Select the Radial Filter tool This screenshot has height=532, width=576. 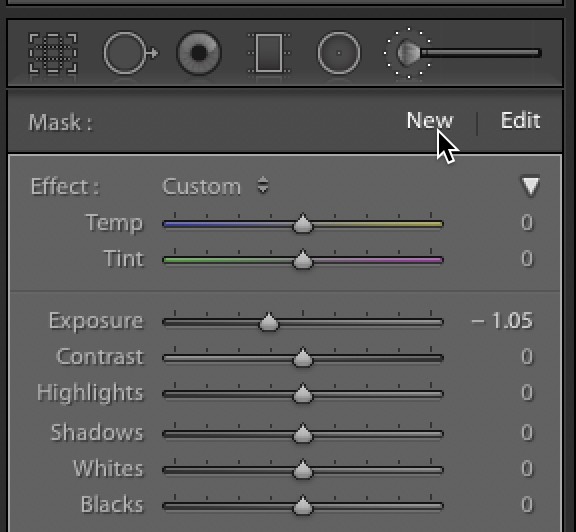[x=339, y=53]
